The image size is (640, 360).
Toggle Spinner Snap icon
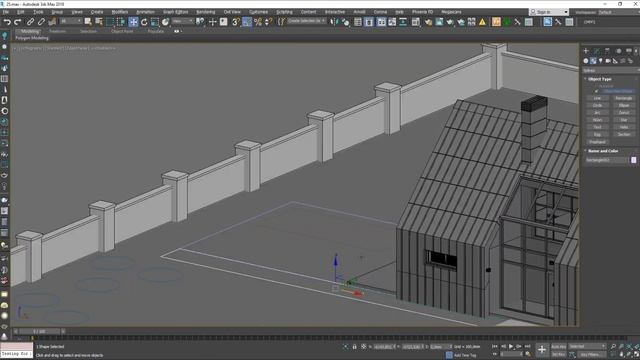click(269, 22)
